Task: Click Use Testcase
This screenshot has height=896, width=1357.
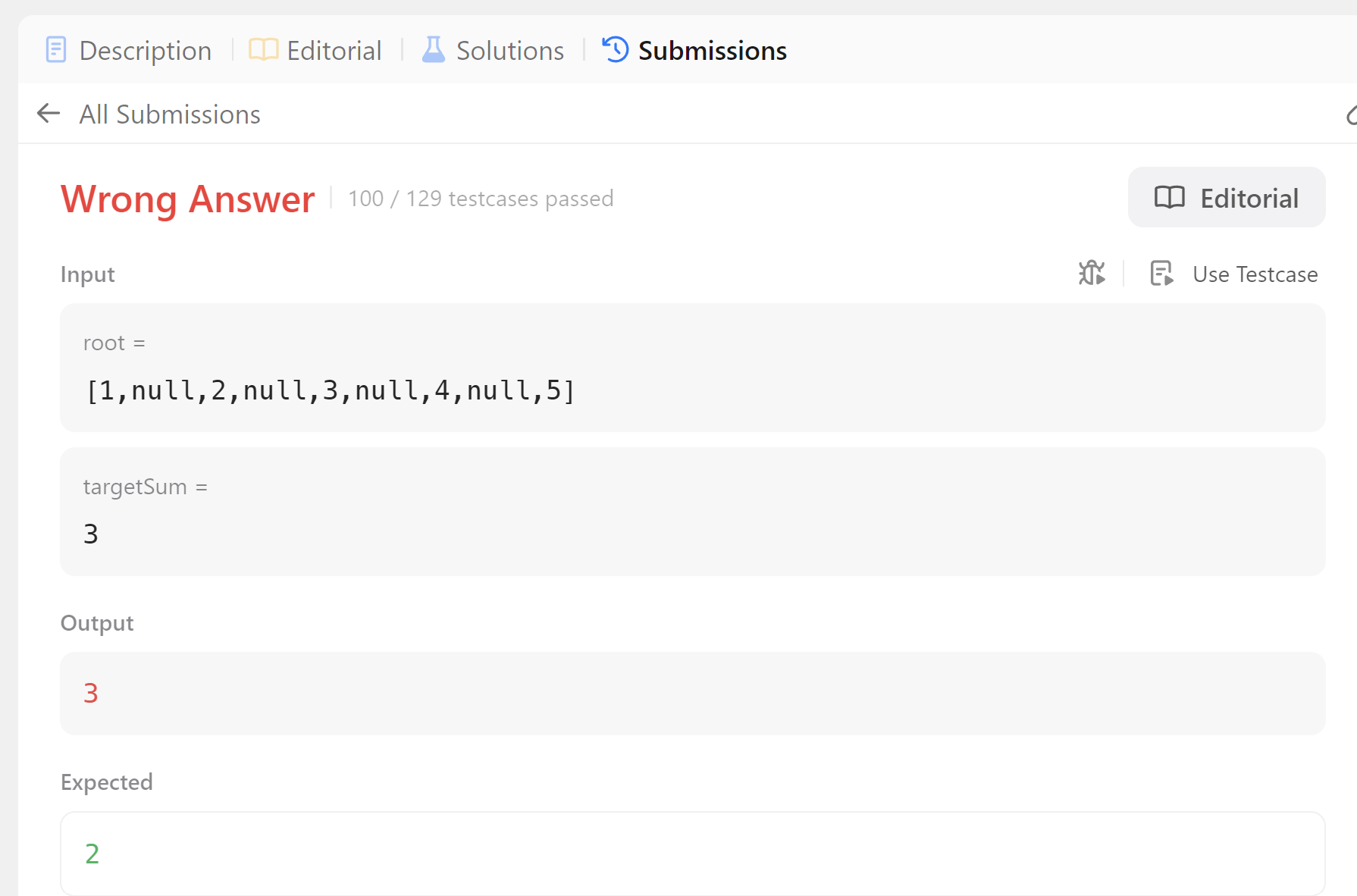Action: 1255,274
